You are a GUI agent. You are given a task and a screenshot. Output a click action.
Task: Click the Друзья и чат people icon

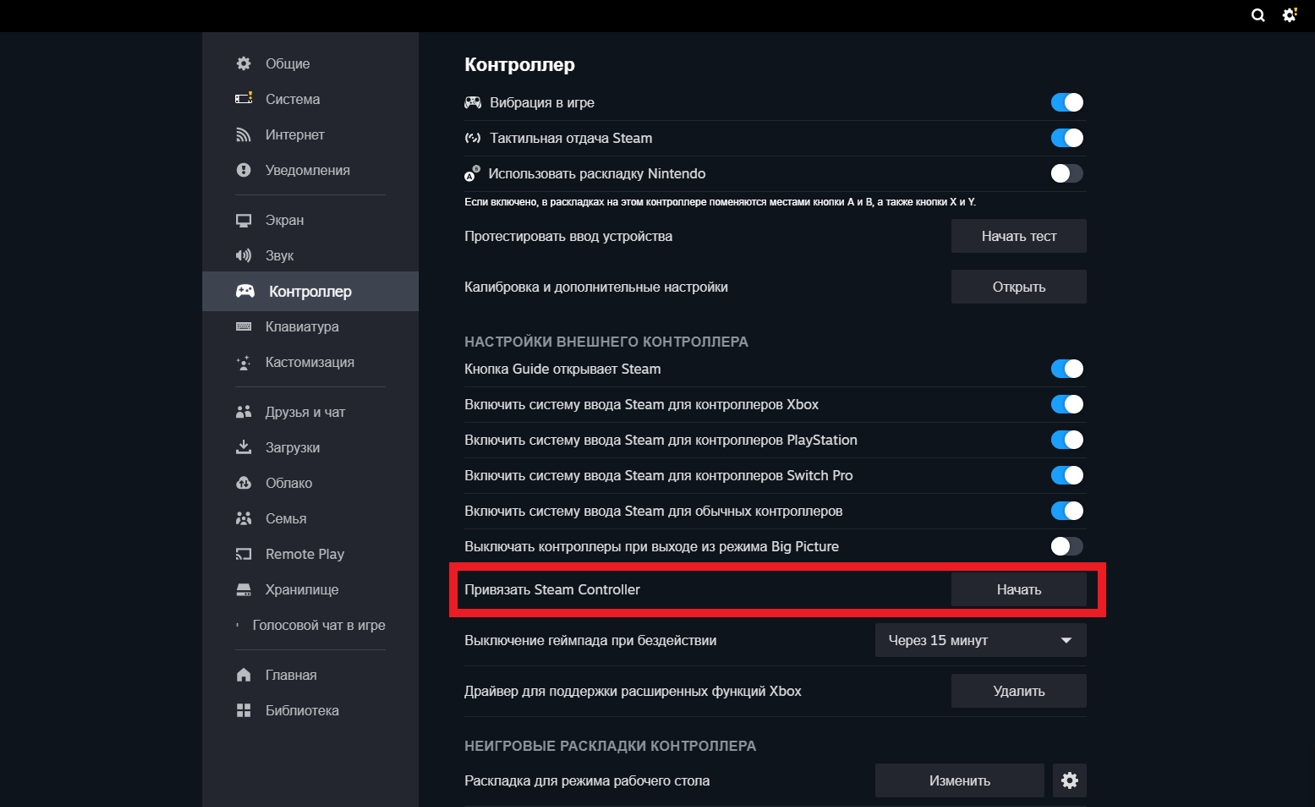click(244, 412)
